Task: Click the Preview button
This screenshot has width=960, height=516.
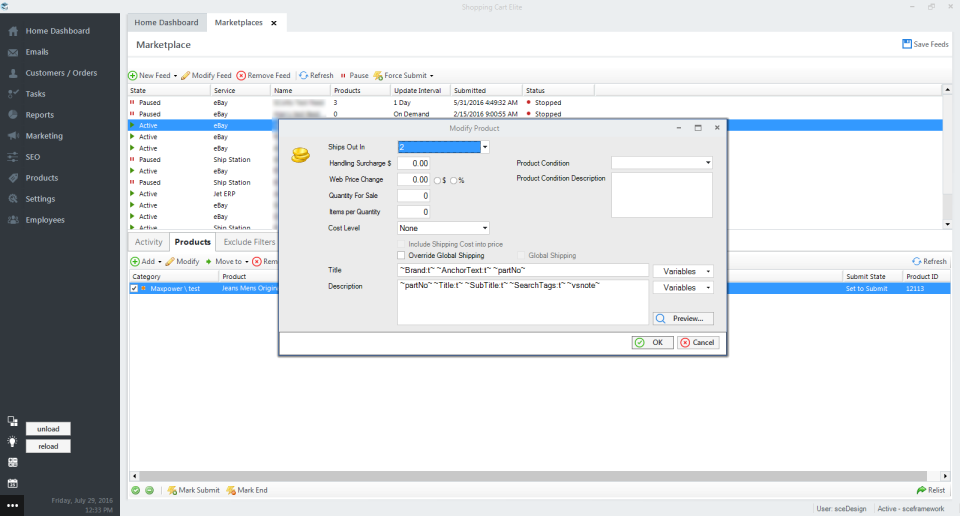Action: point(683,319)
